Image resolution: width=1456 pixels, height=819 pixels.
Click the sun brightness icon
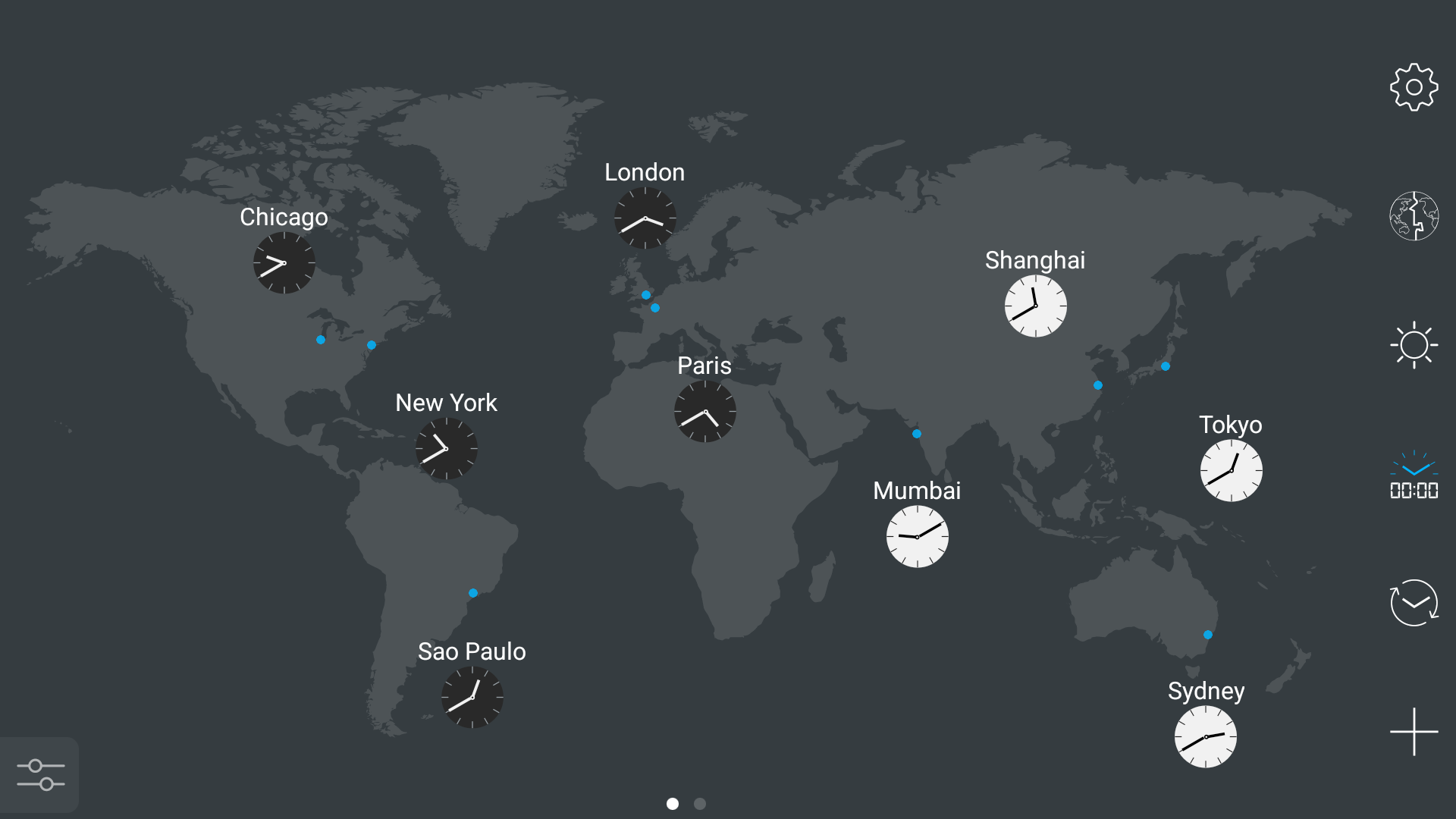click(x=1414, y=345)
